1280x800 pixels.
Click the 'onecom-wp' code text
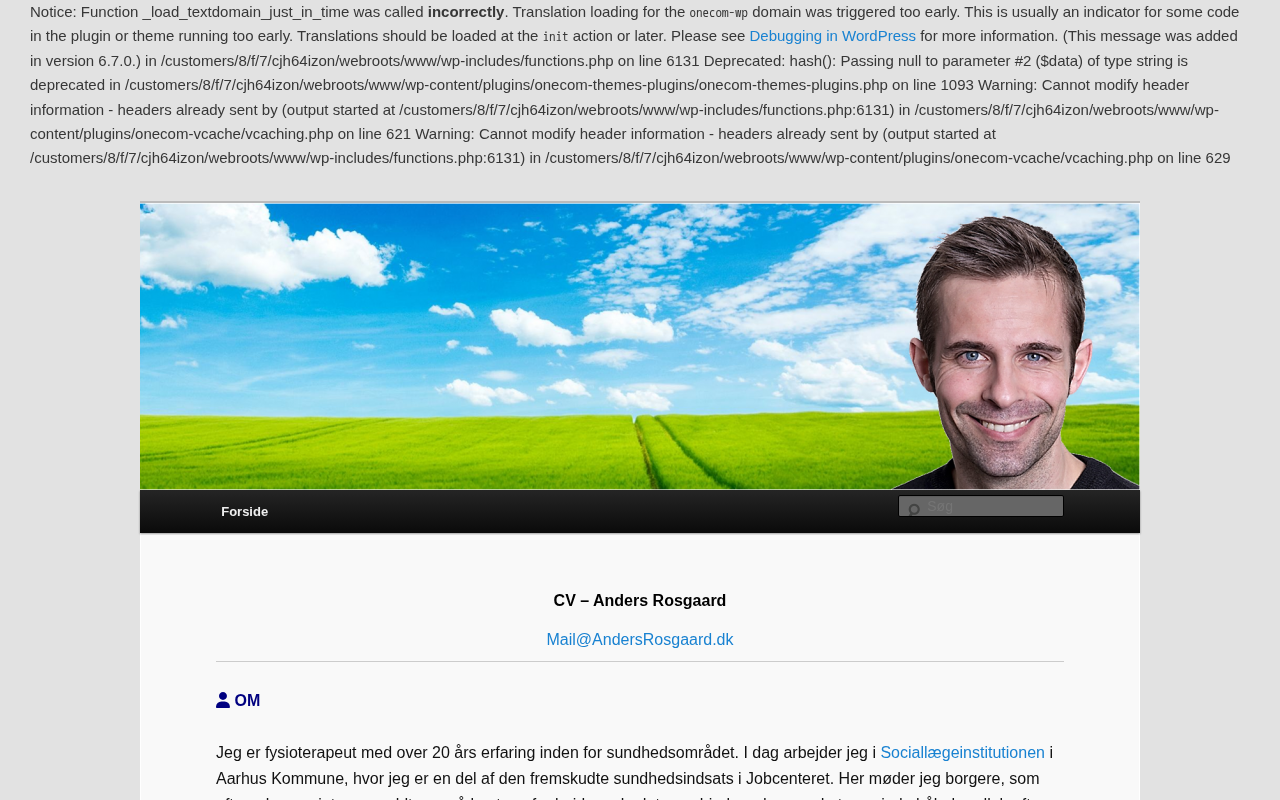coord(718,13)
